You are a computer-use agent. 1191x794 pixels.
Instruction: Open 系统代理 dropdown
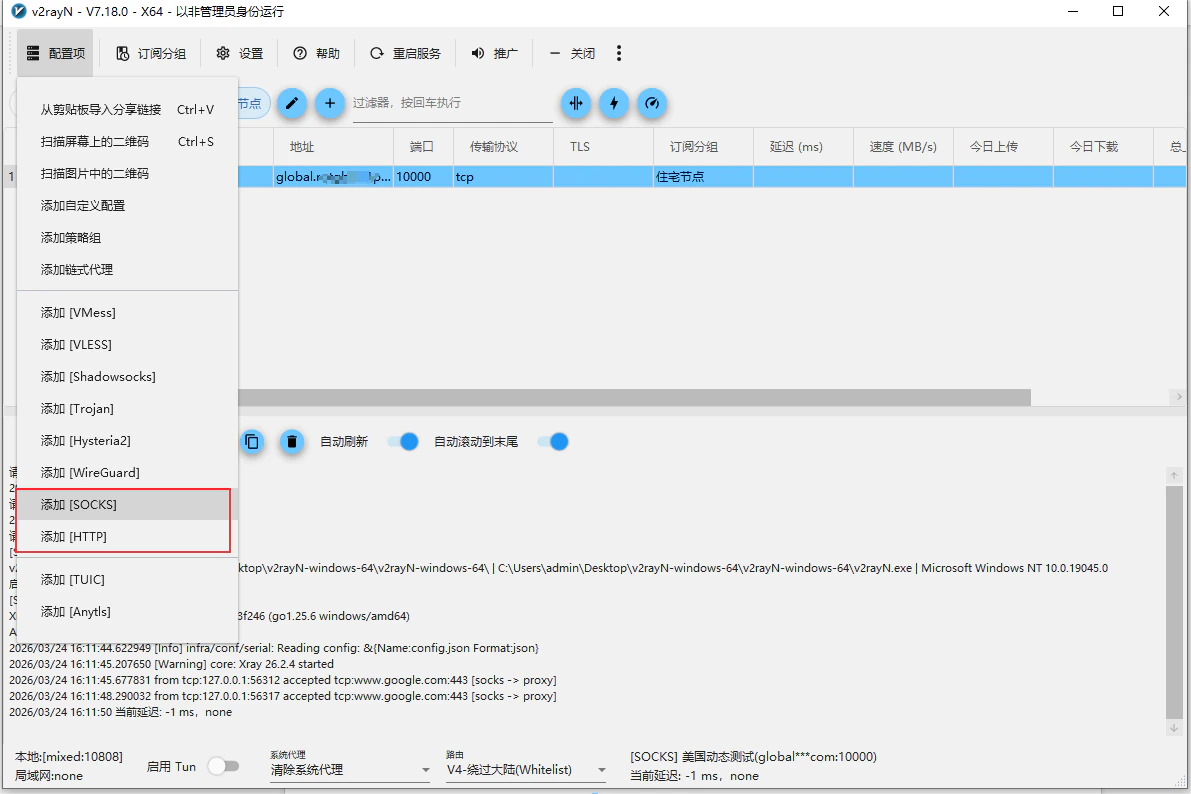pos(350,770)
